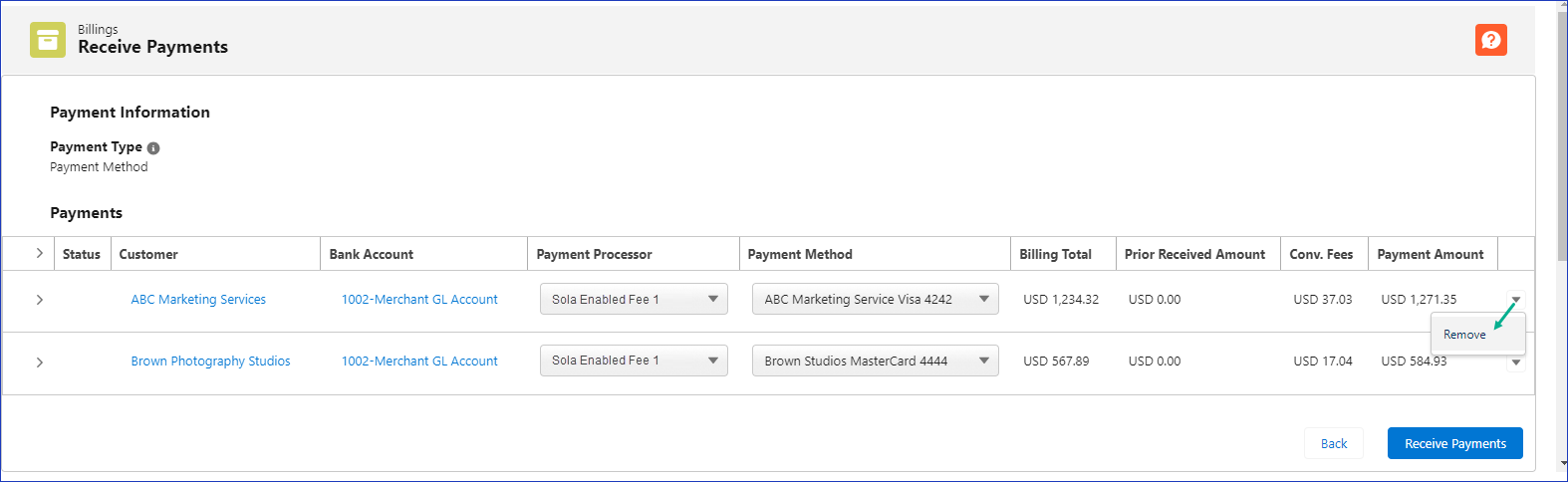Select Remove from the row action menu

tap(1464, 335)
